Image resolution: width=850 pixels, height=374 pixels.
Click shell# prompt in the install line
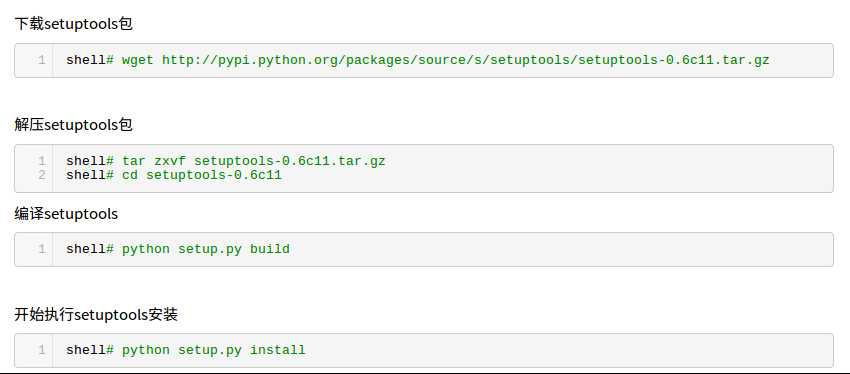(90, 350)
